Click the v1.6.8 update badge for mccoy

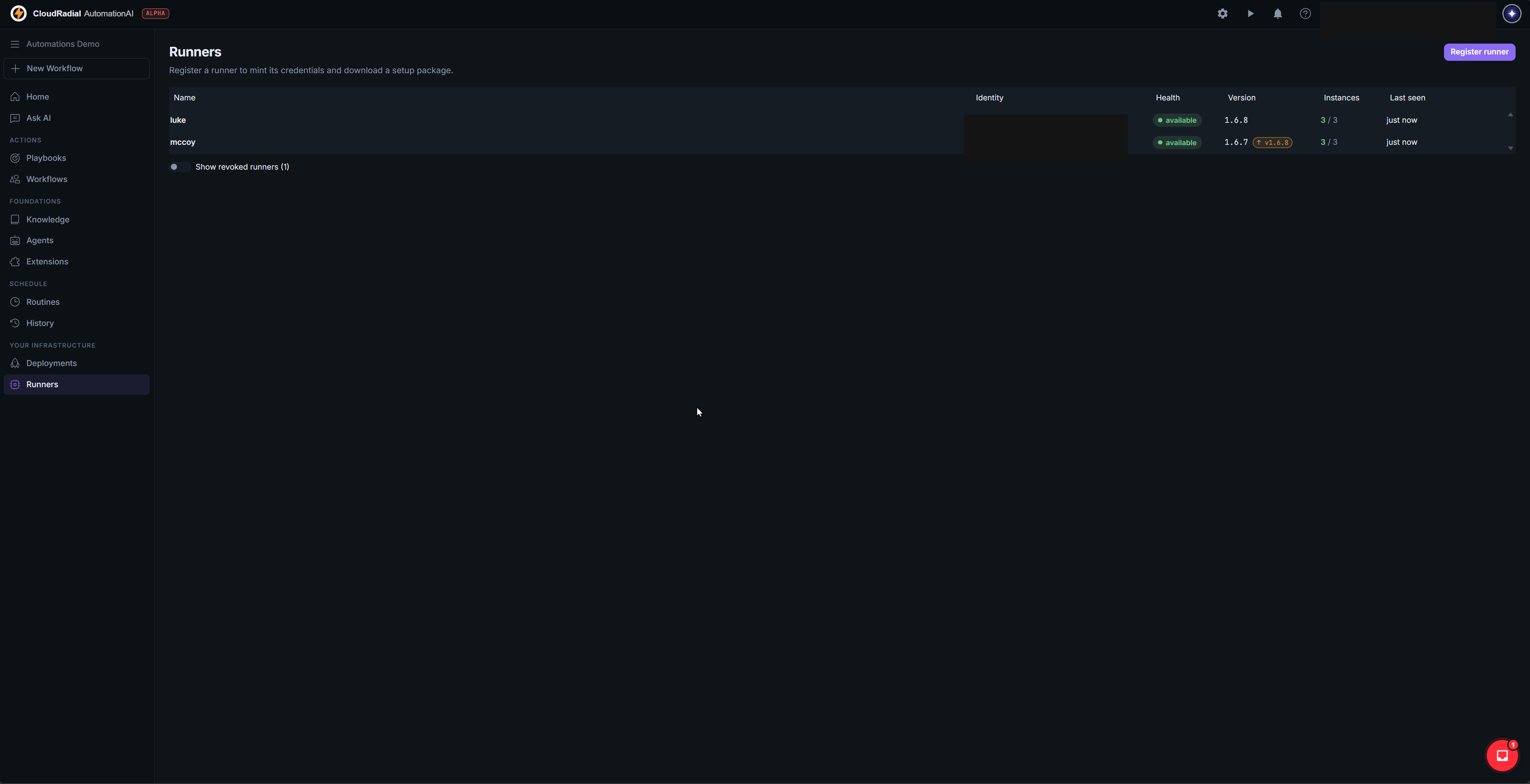pyautogui.click(x=1272, y=142)
